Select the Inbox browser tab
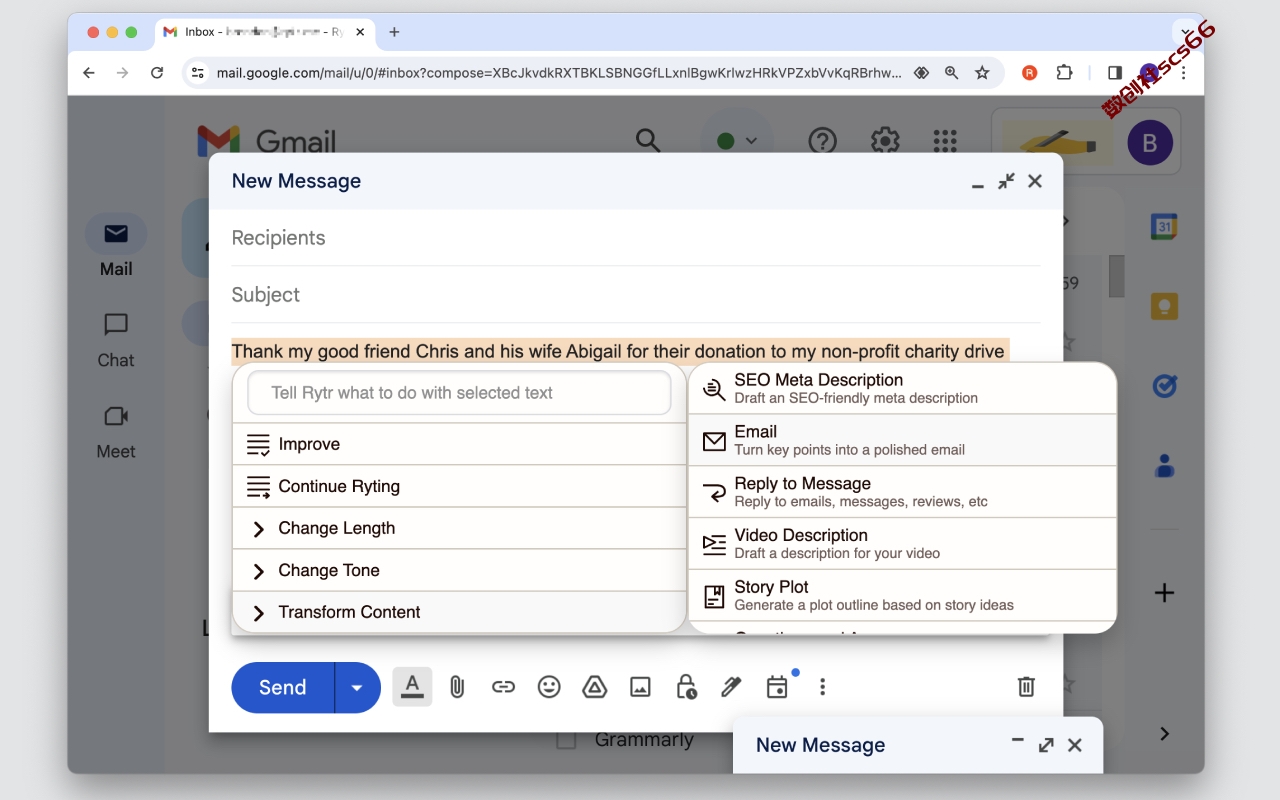 265,32
